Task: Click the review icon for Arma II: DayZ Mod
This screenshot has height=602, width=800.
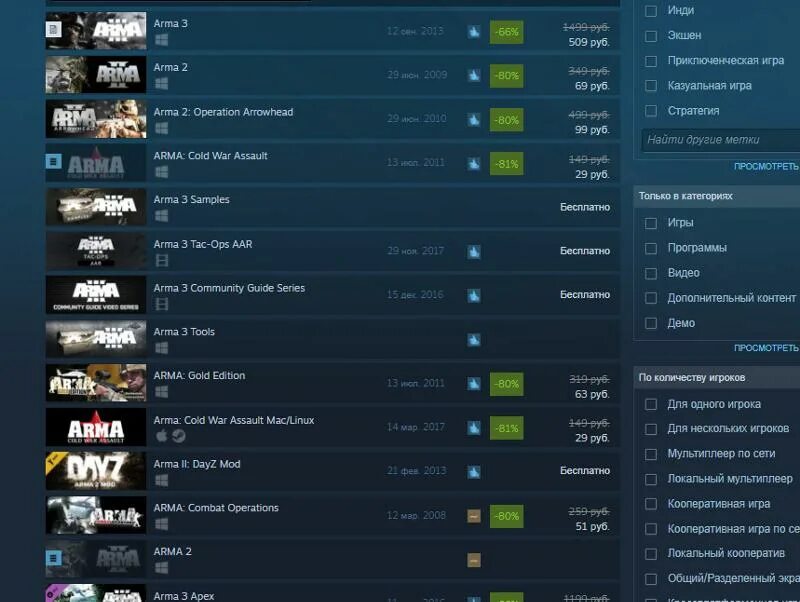Action: tap(473, 471)
